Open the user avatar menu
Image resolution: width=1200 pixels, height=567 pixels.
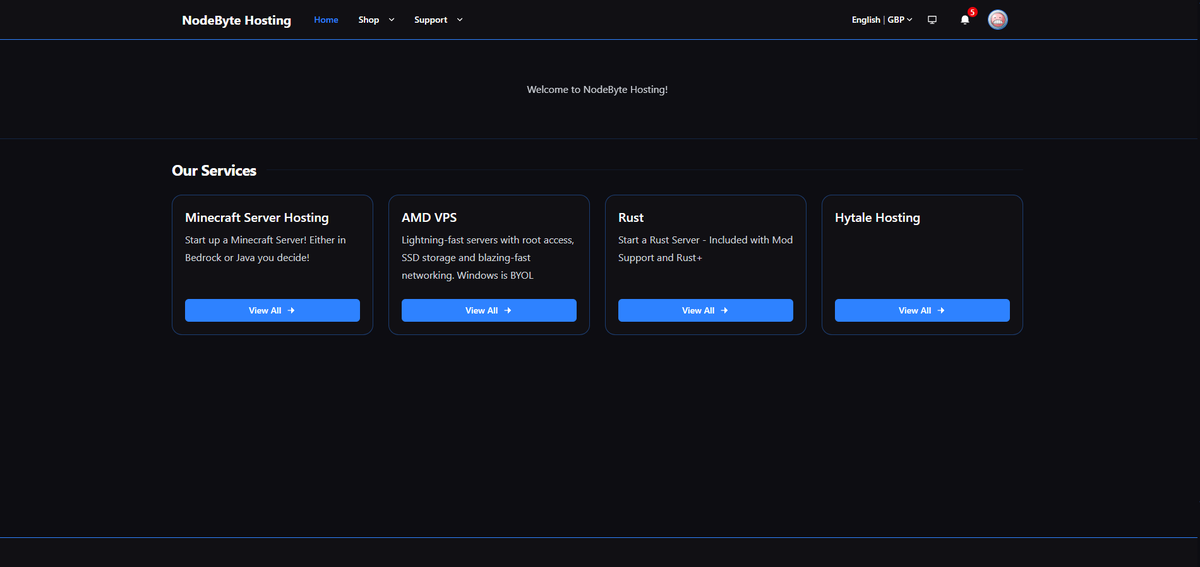coord(997,20)
